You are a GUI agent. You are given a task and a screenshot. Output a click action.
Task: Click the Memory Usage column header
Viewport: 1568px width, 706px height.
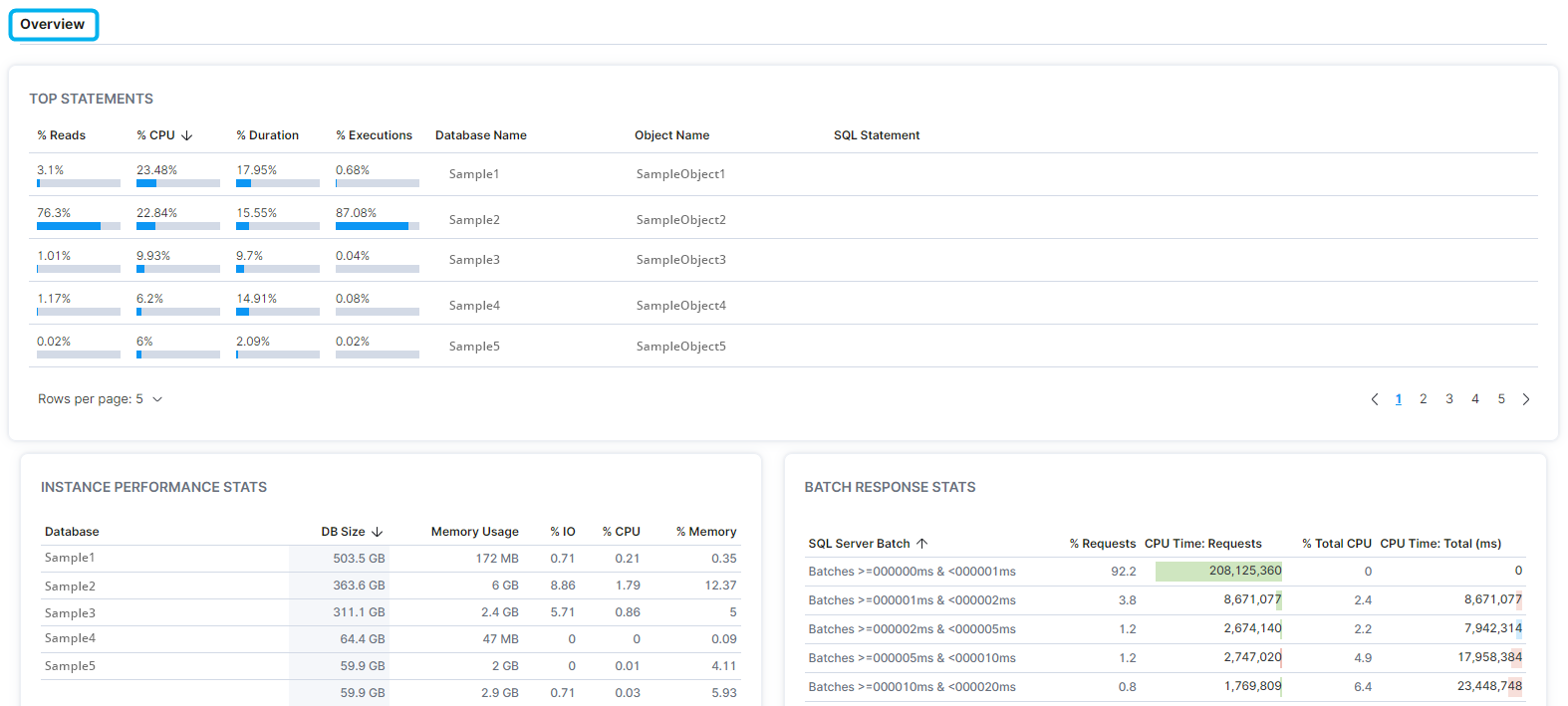tap(474, 532)
